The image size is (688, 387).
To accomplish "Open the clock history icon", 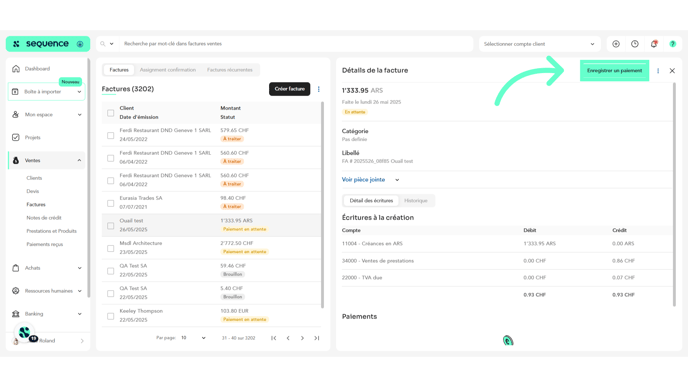I will (635, 44).
